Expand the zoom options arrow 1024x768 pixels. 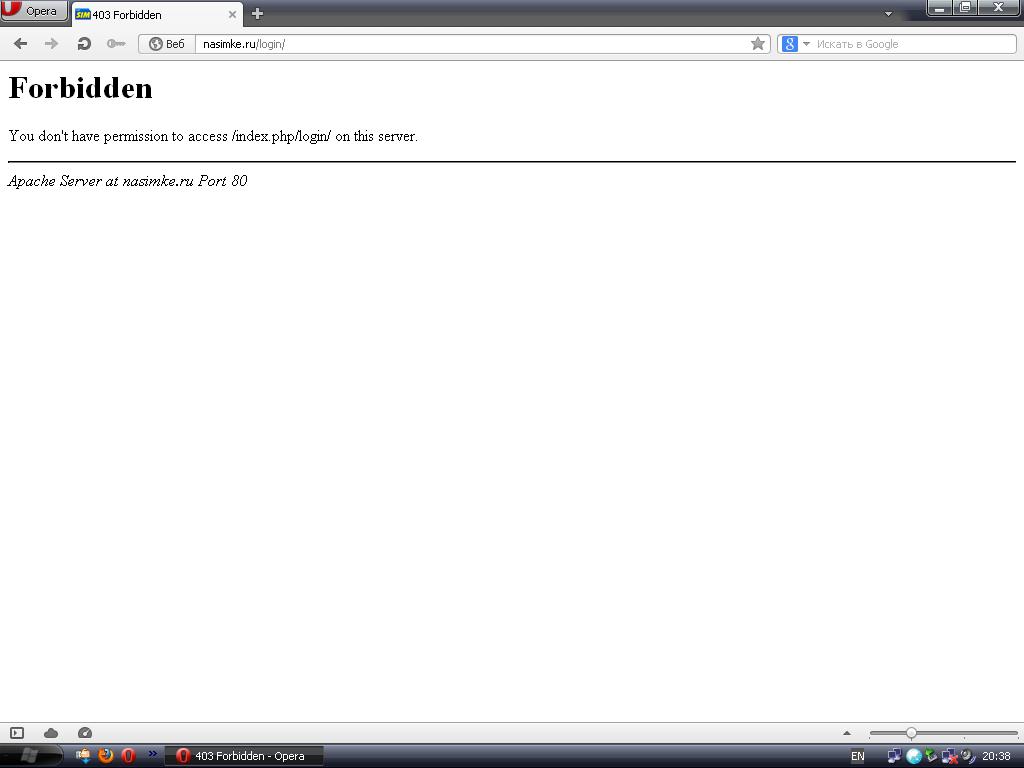(x=847, y=733)
